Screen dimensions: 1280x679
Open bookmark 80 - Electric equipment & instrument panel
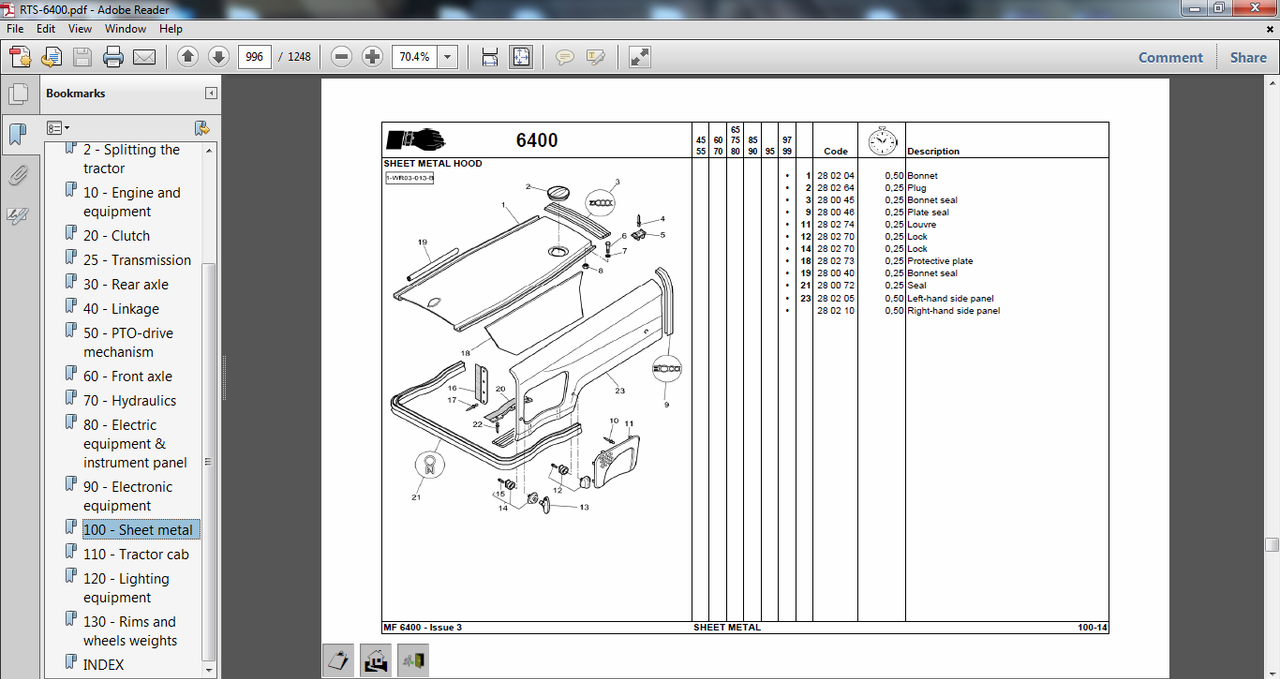pyautogui.click(x=135, y=444)
